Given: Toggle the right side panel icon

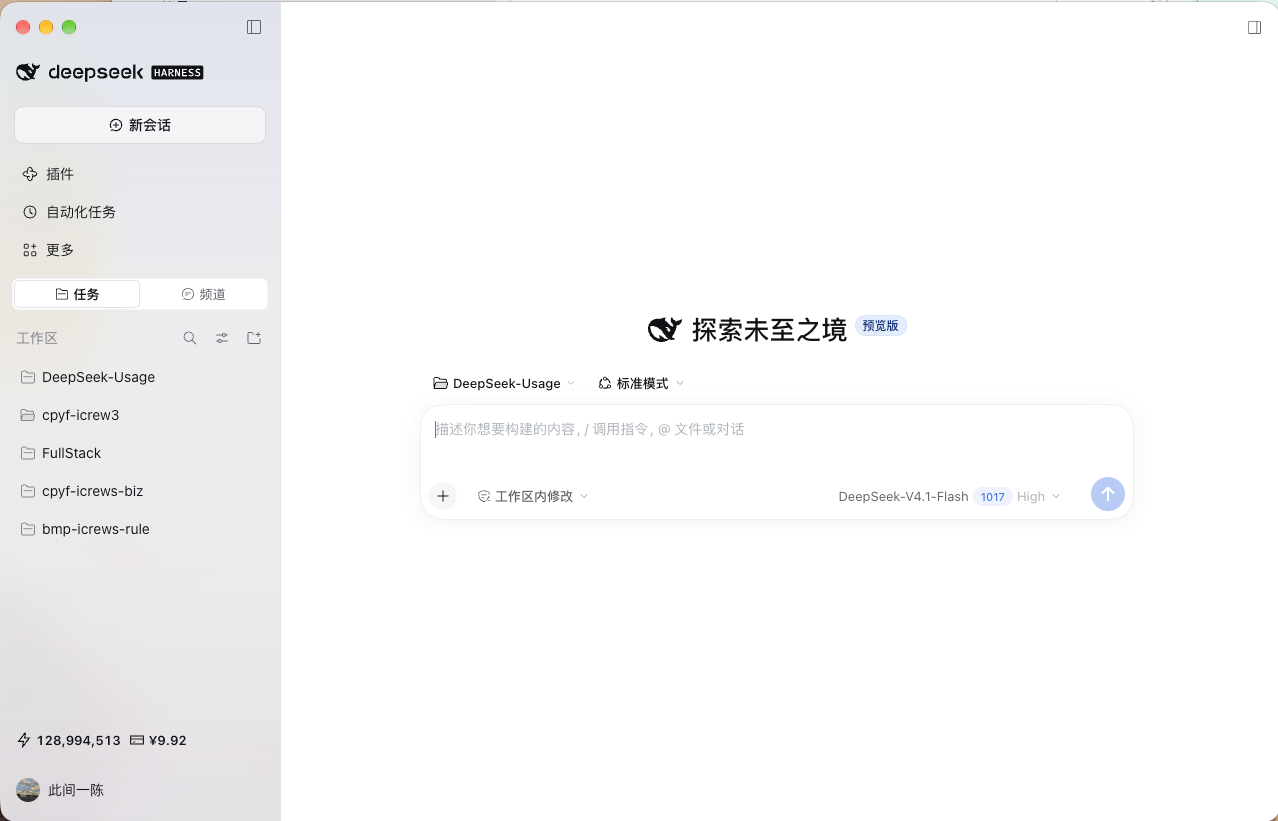Looking at the screenshot, I should 1254,27.
